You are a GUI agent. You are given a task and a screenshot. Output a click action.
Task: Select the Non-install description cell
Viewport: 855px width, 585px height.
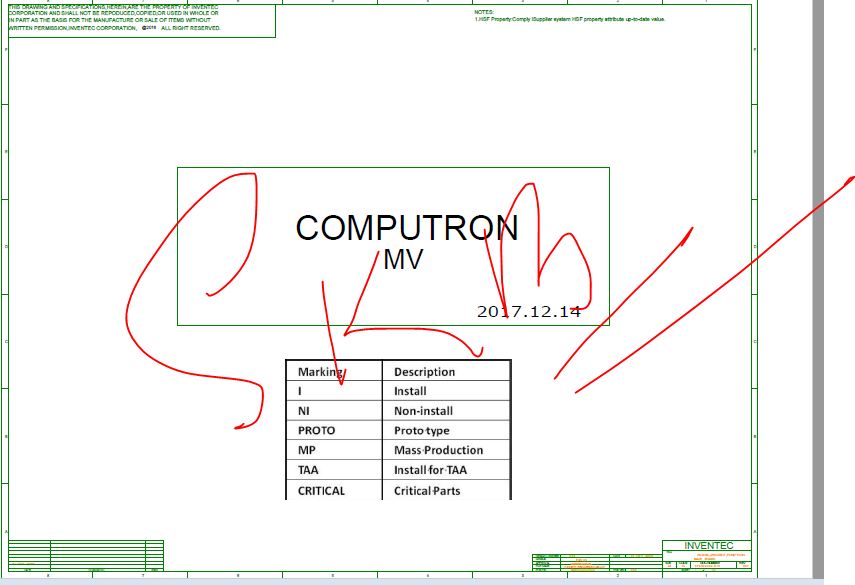446,411
